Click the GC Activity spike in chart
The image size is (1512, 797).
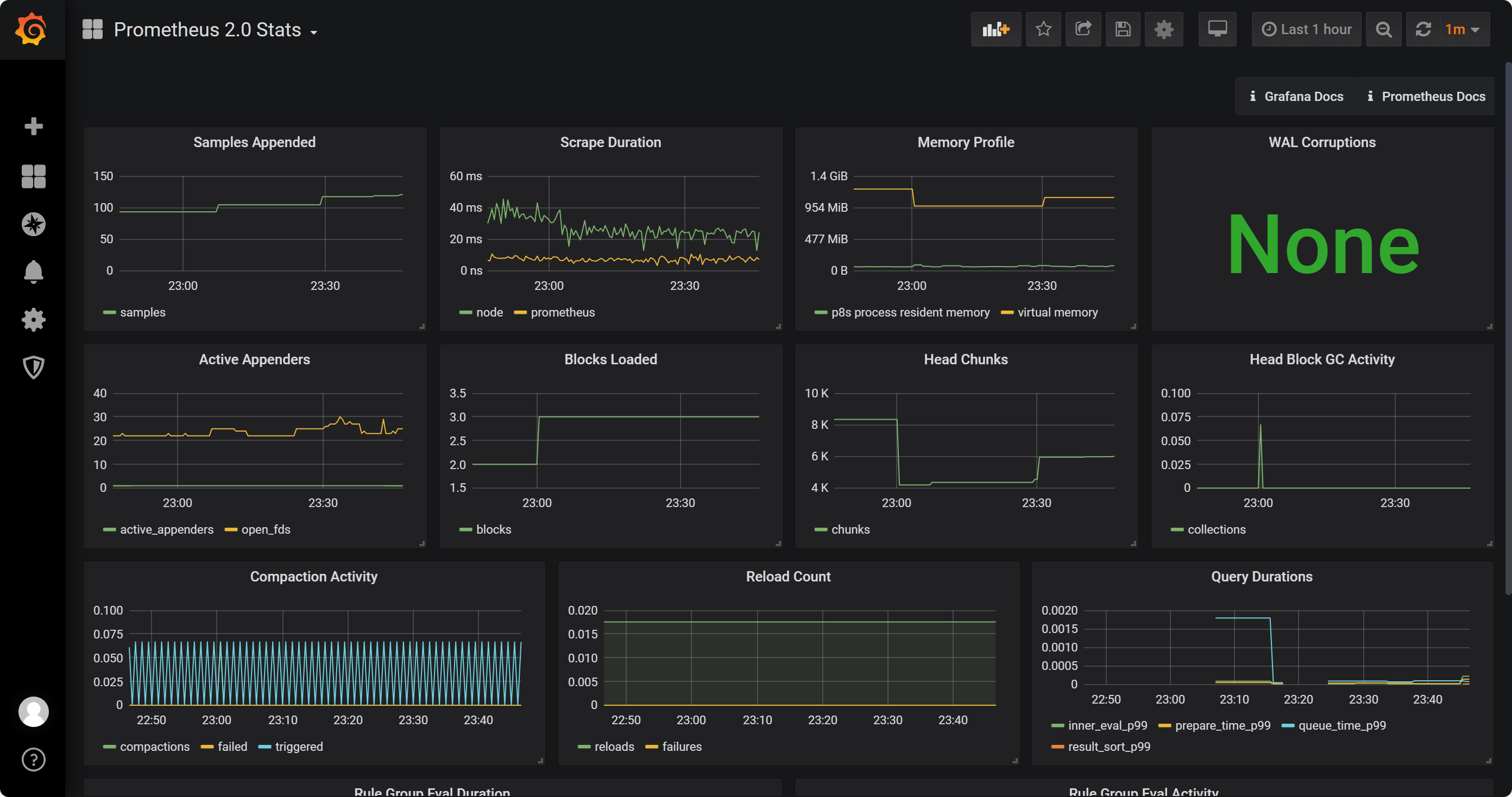tap(1260, 456)
